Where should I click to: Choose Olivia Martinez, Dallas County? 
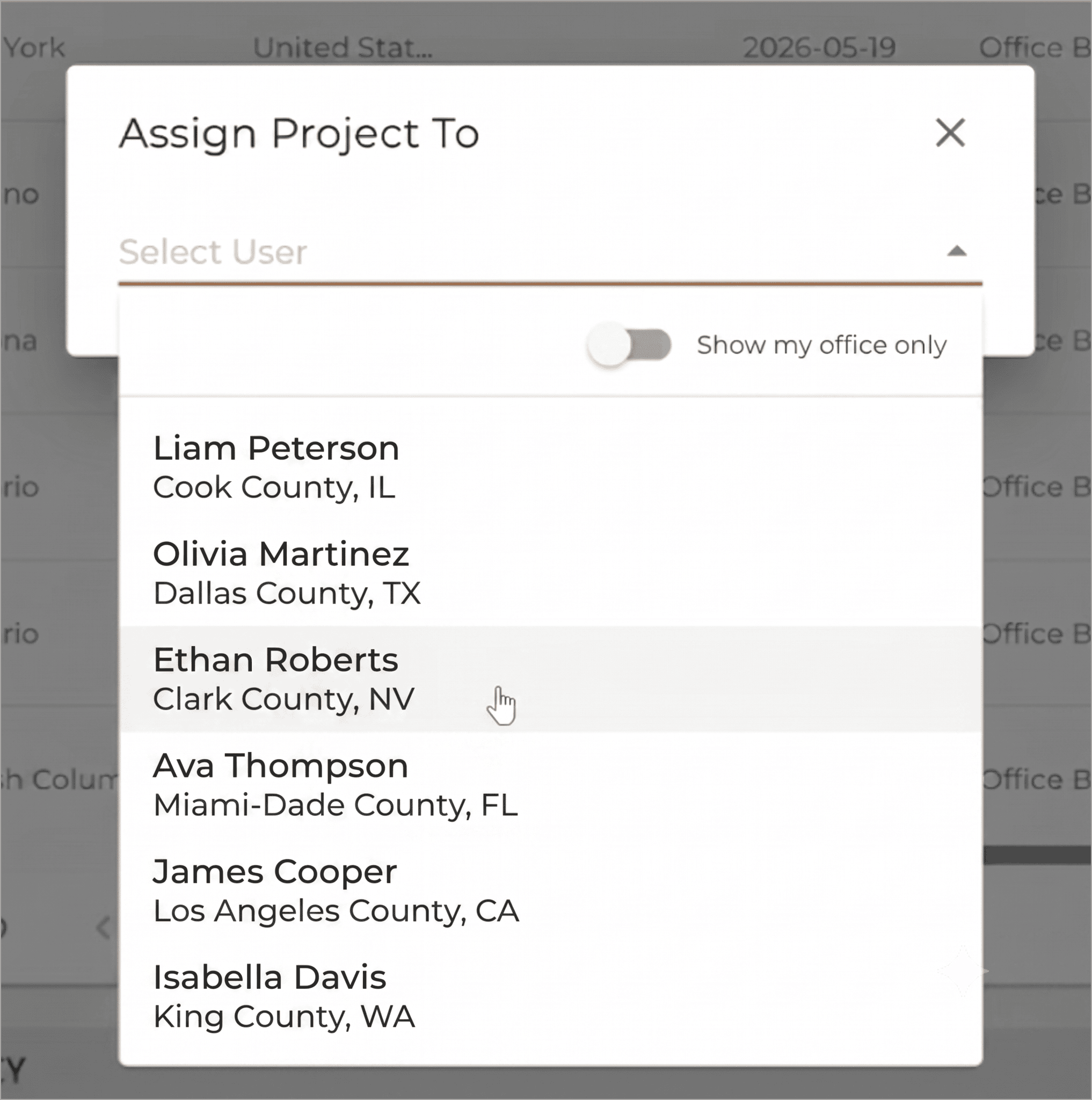click(550, 573)
